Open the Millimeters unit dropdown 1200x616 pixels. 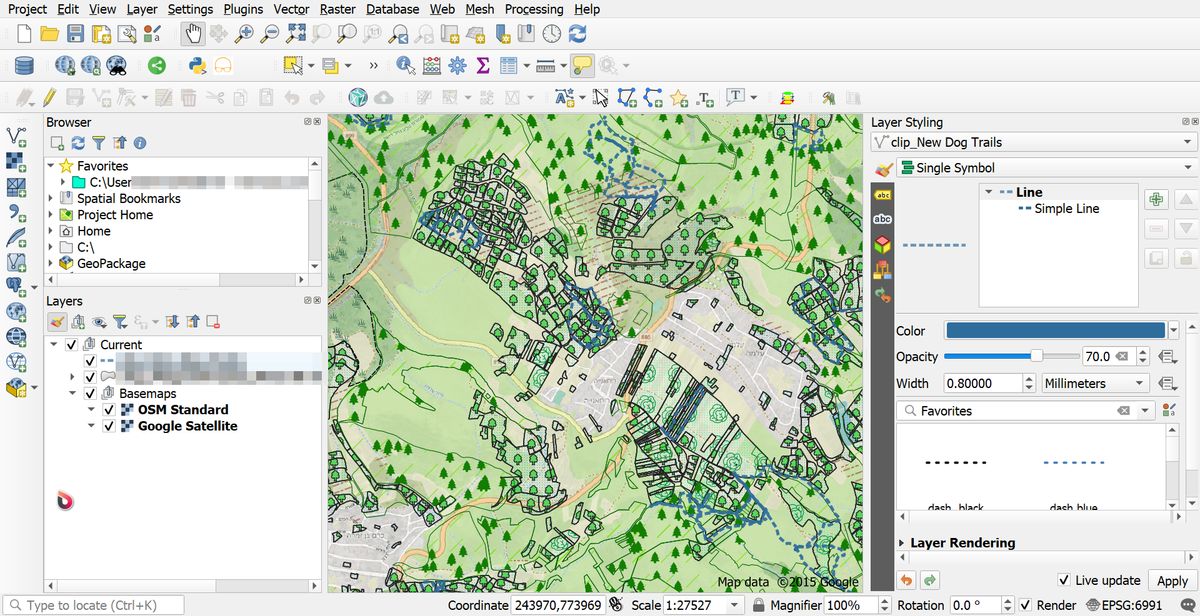coord(1095,383)
